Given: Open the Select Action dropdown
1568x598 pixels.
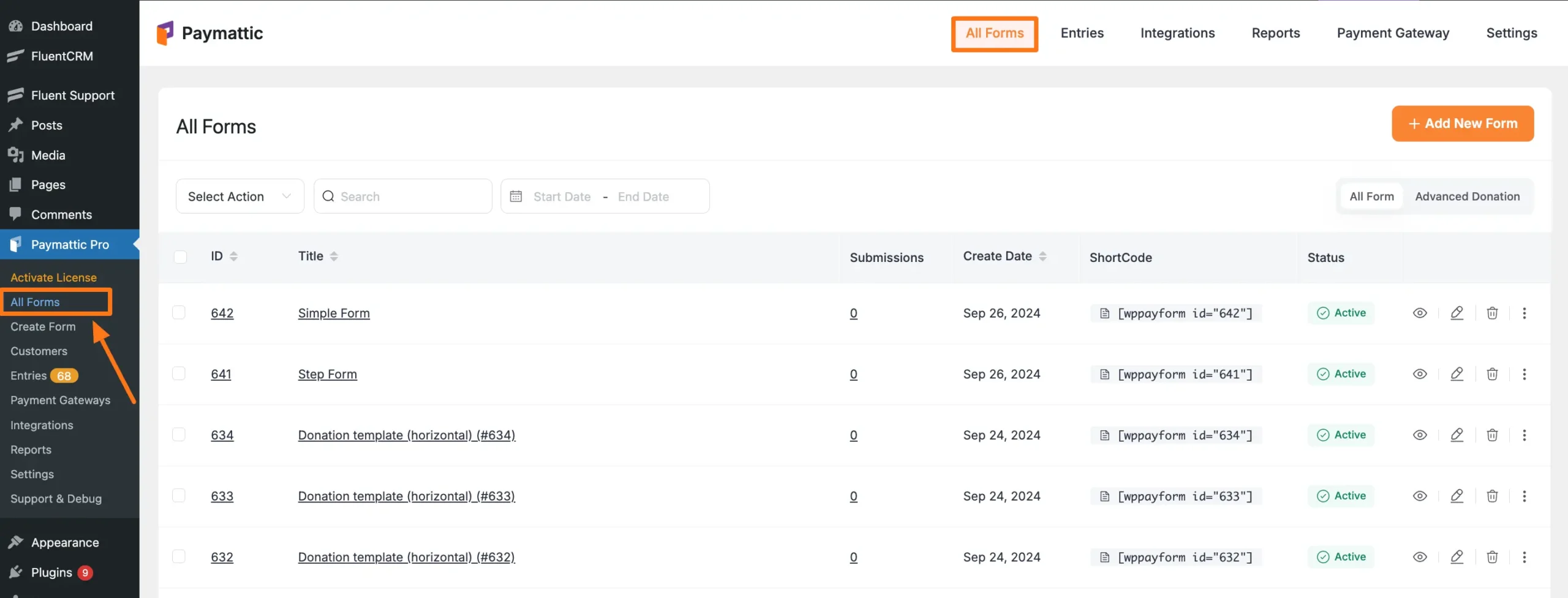Looking at the screenshot, I should click(x=239, y=196).
